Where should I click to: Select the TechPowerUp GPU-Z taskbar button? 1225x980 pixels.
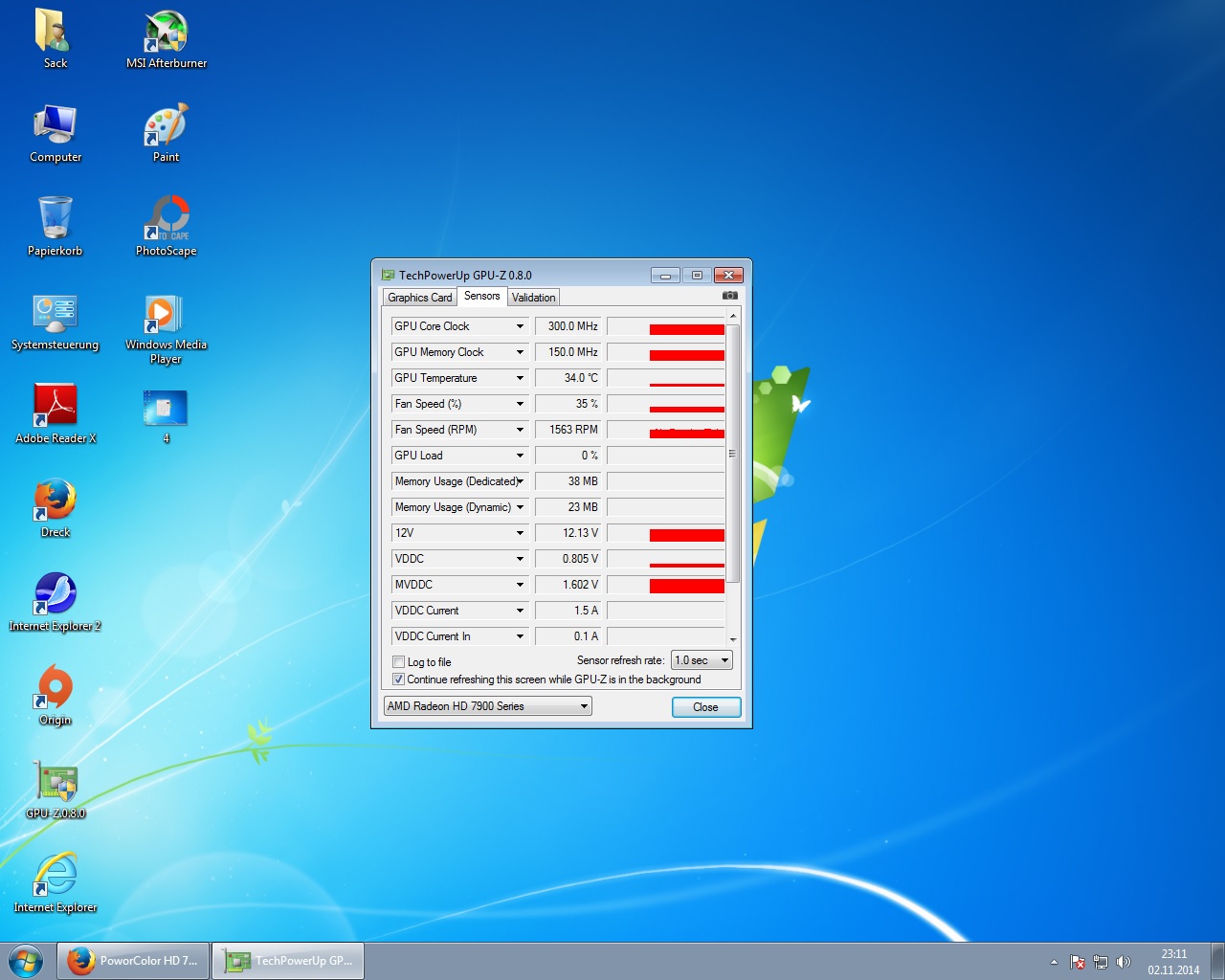tap(288, 961)
